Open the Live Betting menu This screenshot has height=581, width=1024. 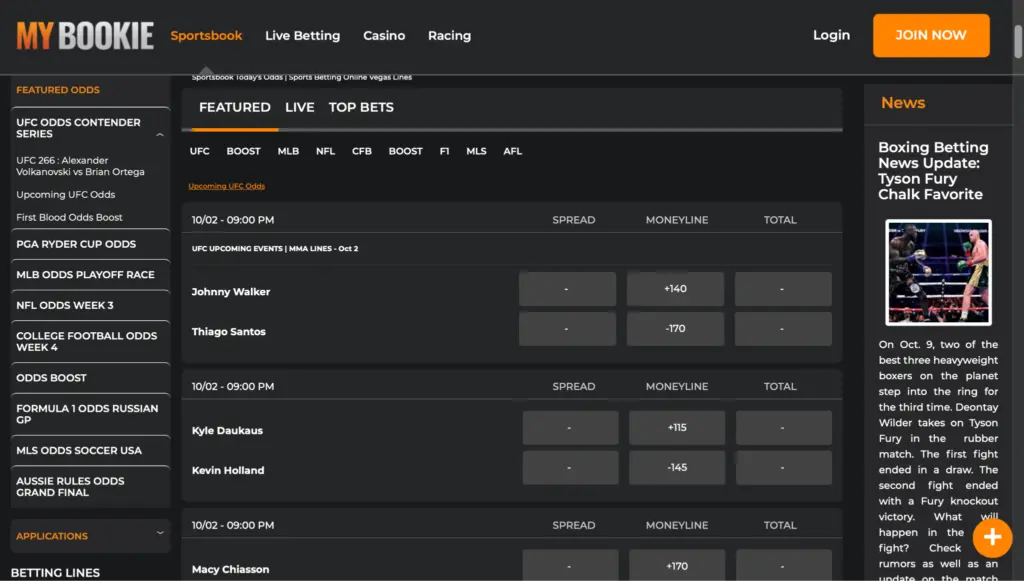coord(302,36)
